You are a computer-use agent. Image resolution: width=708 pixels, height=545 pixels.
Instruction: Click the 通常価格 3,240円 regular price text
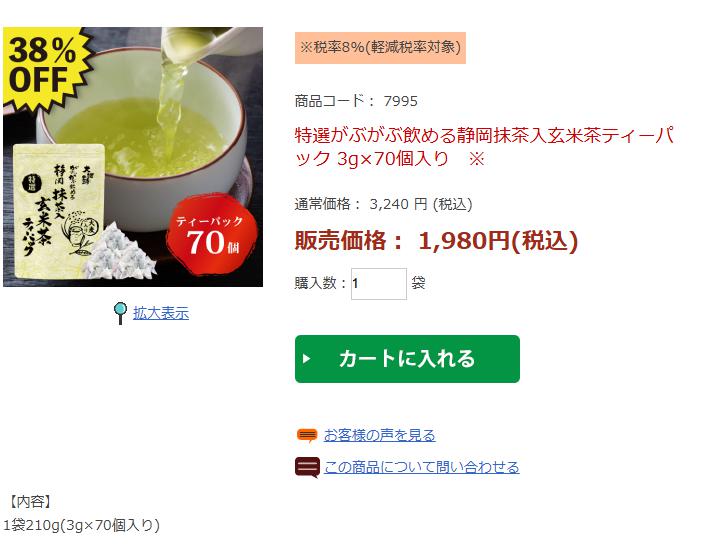[x=383, y=204]
